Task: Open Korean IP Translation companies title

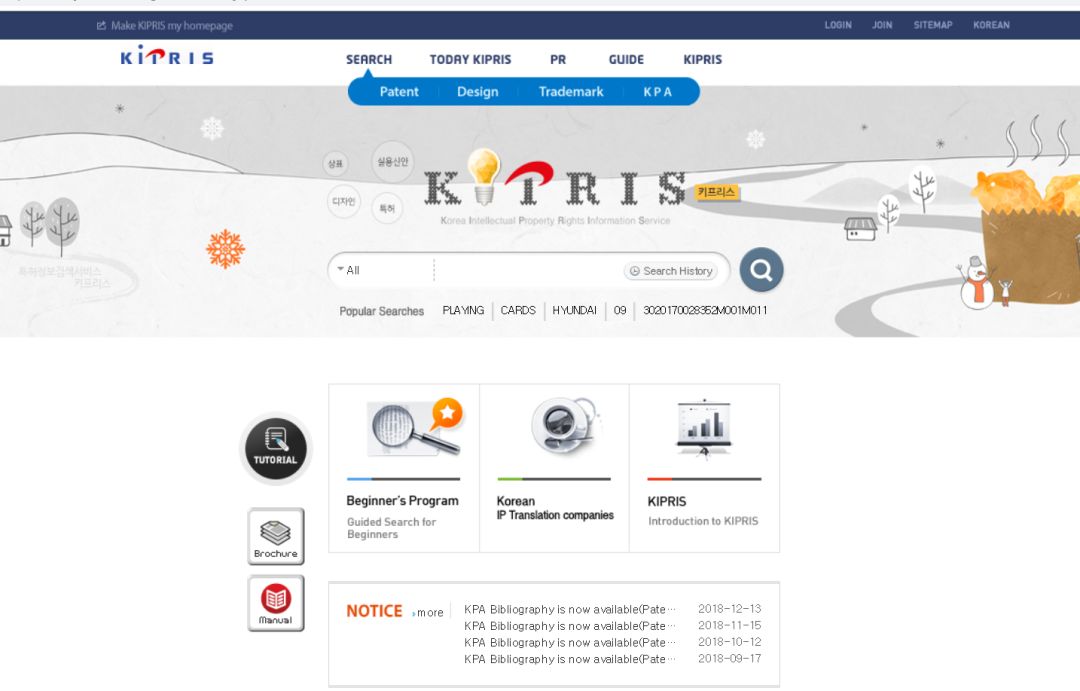Action: (554, 508)
